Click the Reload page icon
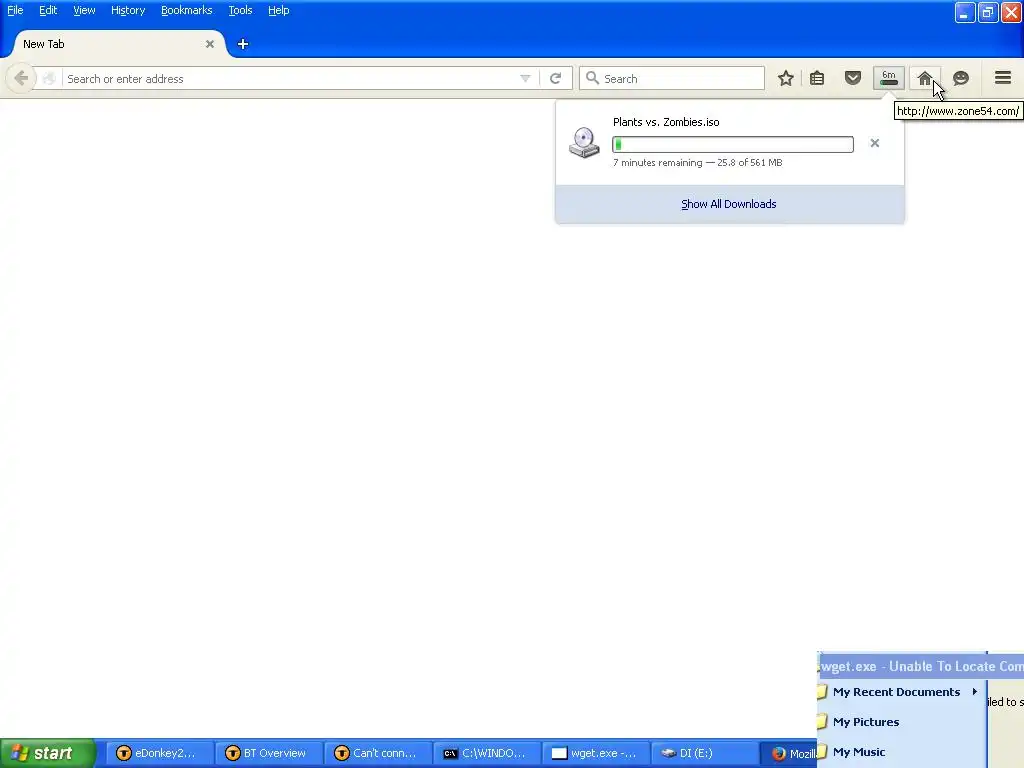 coord(556,78)
